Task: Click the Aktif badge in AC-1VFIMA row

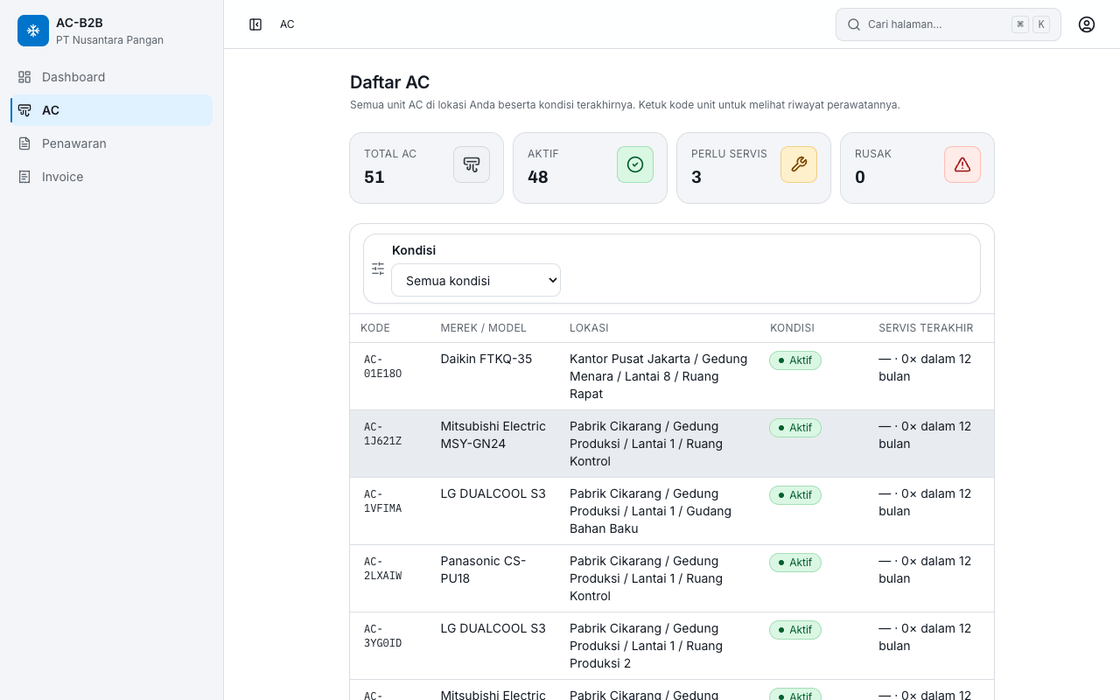Action: click(795, 496)
